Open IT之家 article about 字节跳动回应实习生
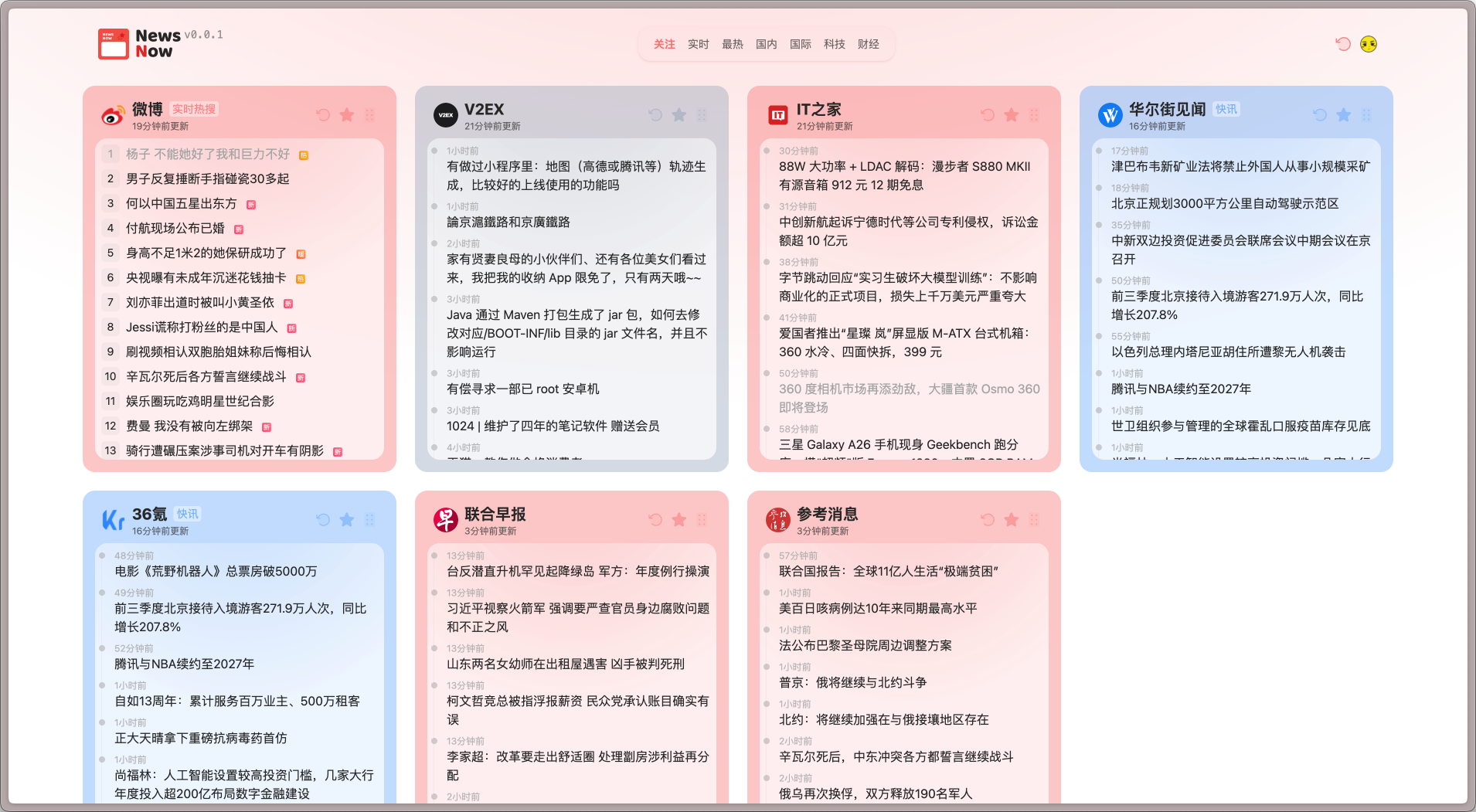 (908, 287)
